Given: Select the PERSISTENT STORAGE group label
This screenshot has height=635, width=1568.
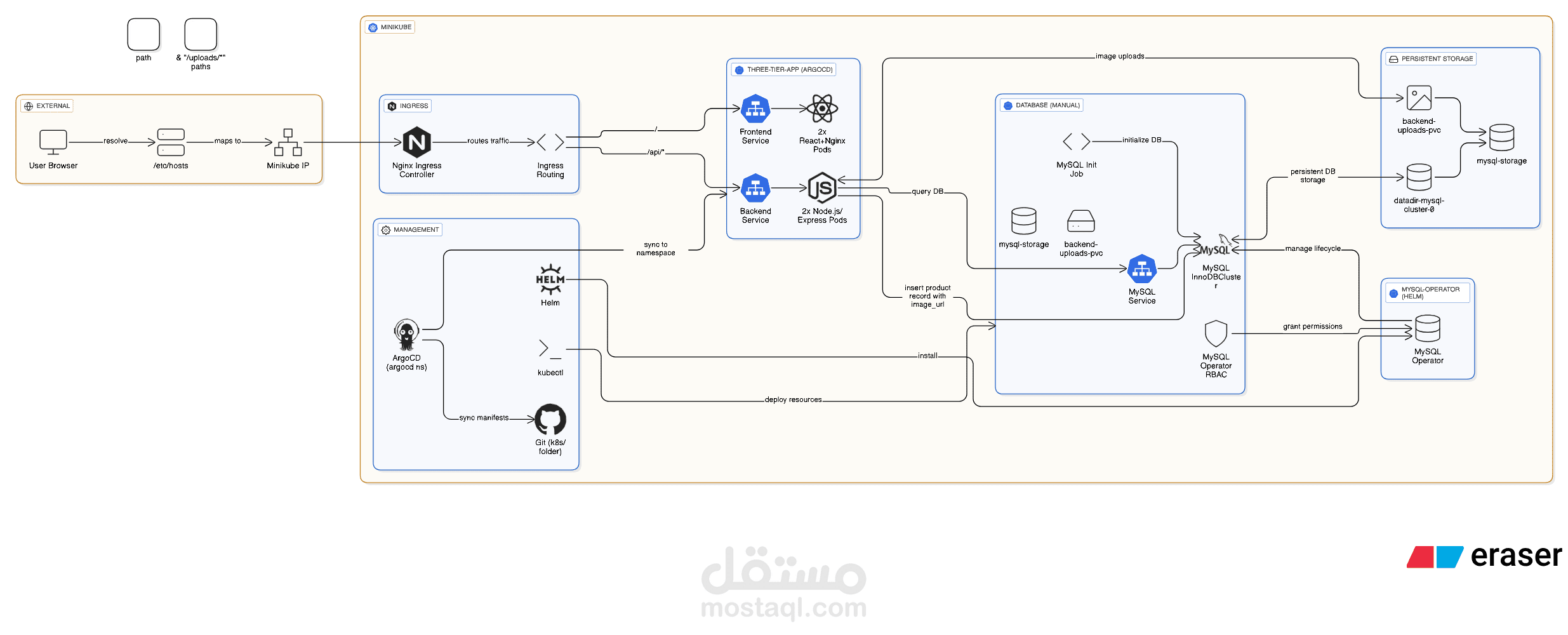Looking at the screenshot, I should (x=1431, y=59).
